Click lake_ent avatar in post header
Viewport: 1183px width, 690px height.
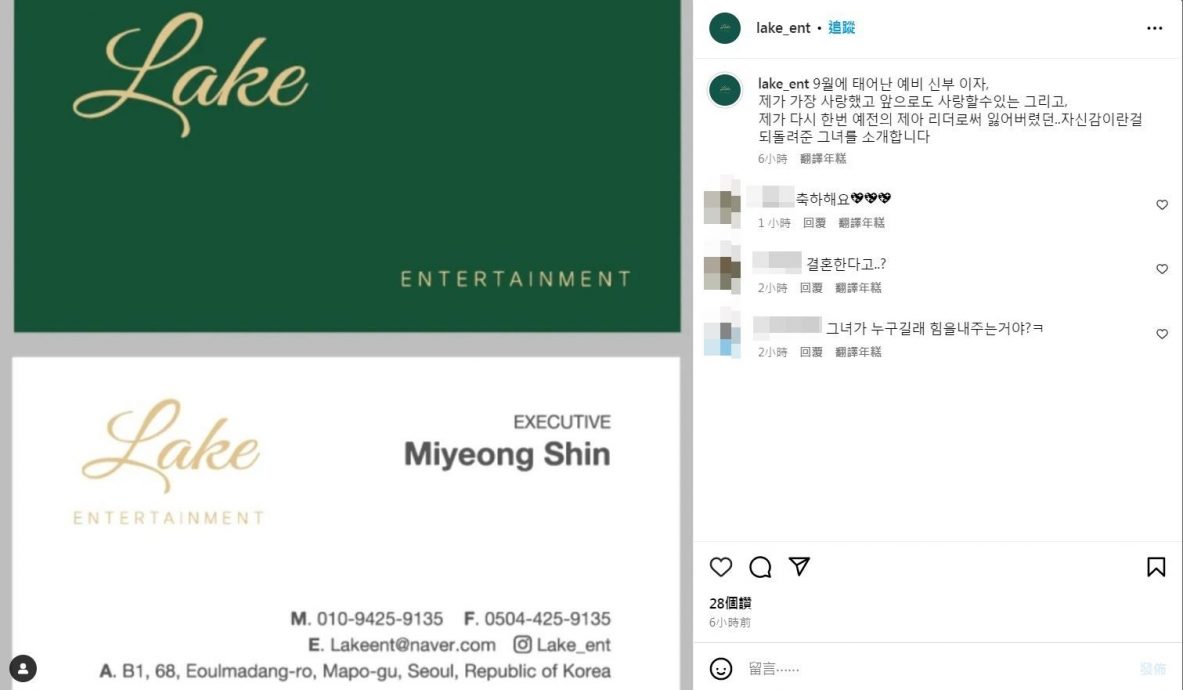point(725,28)
